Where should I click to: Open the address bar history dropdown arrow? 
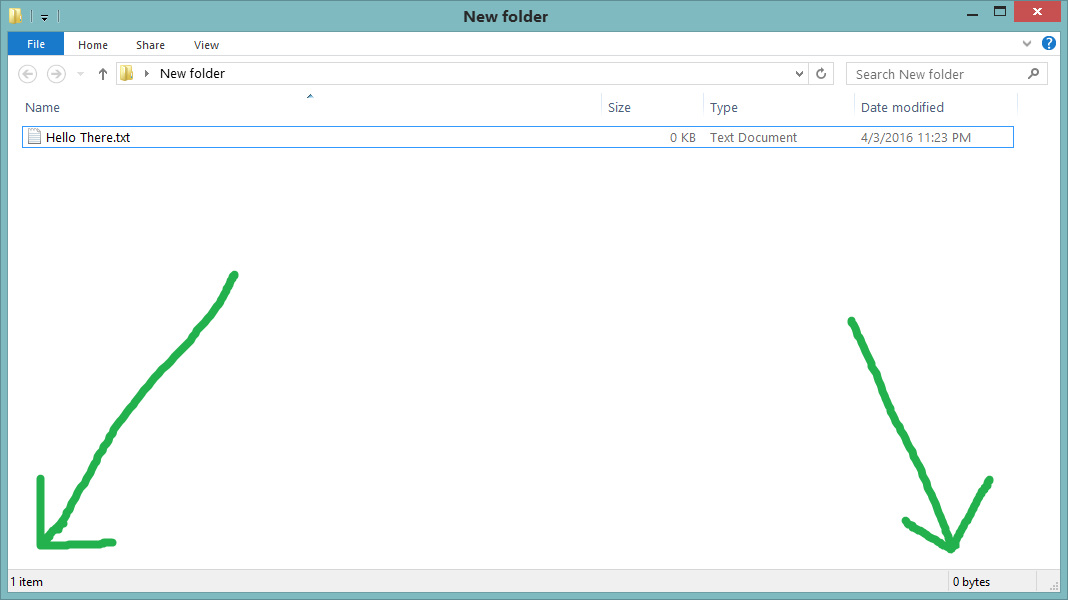click(x=798, y=73)
